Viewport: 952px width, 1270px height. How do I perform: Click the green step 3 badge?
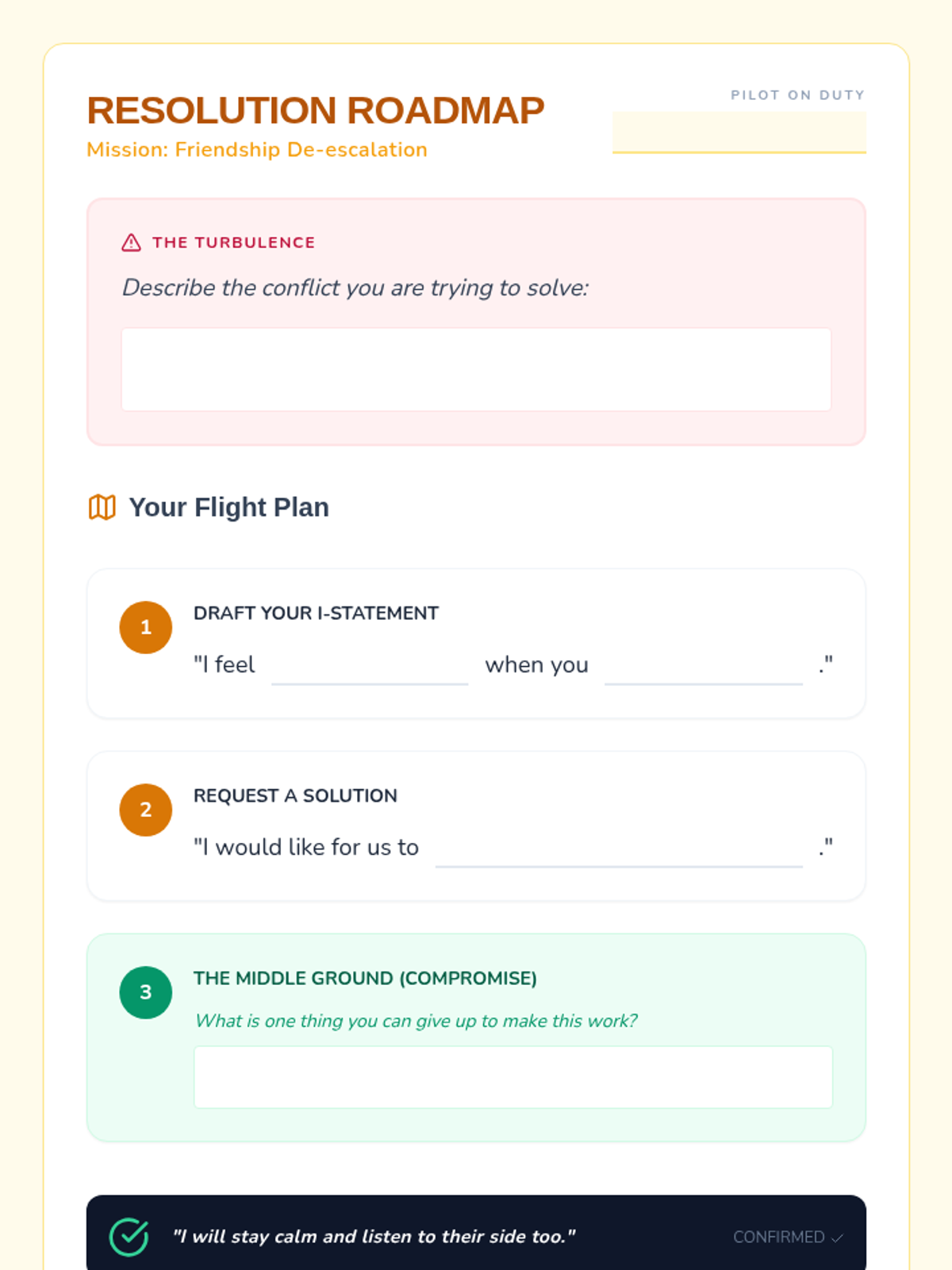(x=146, y=993)
